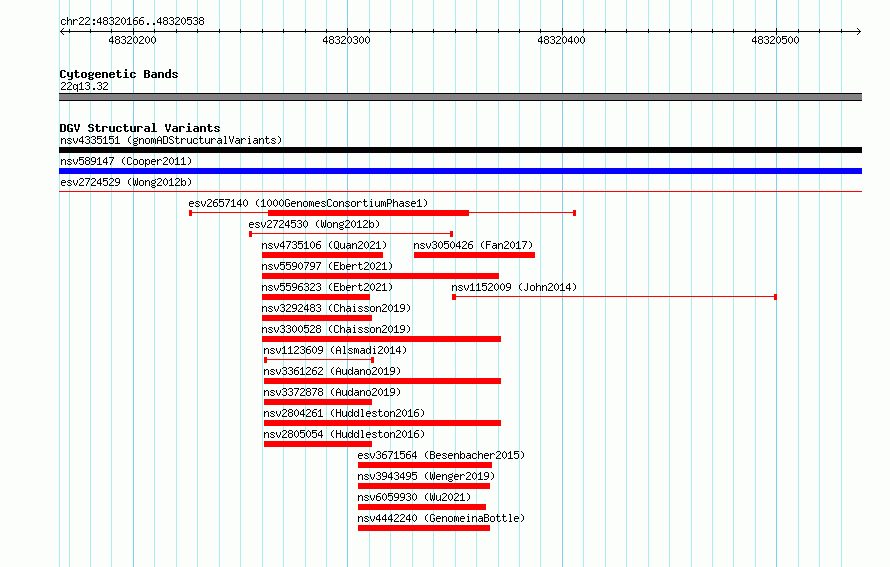Viewport: 890px width, 567px height.
Task: Open the esv2657140 1000GenomesConsortiumPhase1 label
Action: tap(308, 203)
